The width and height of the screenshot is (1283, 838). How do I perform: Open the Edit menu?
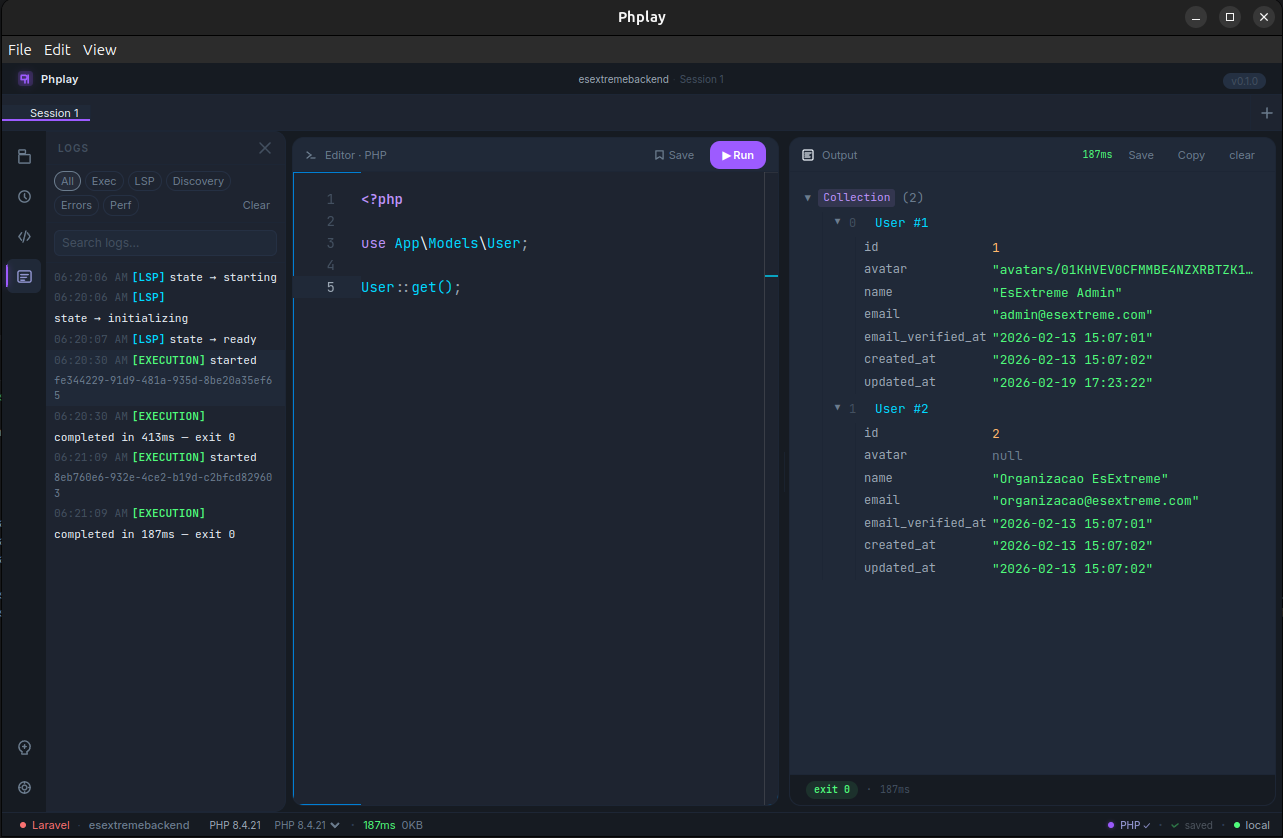point(57,50)
